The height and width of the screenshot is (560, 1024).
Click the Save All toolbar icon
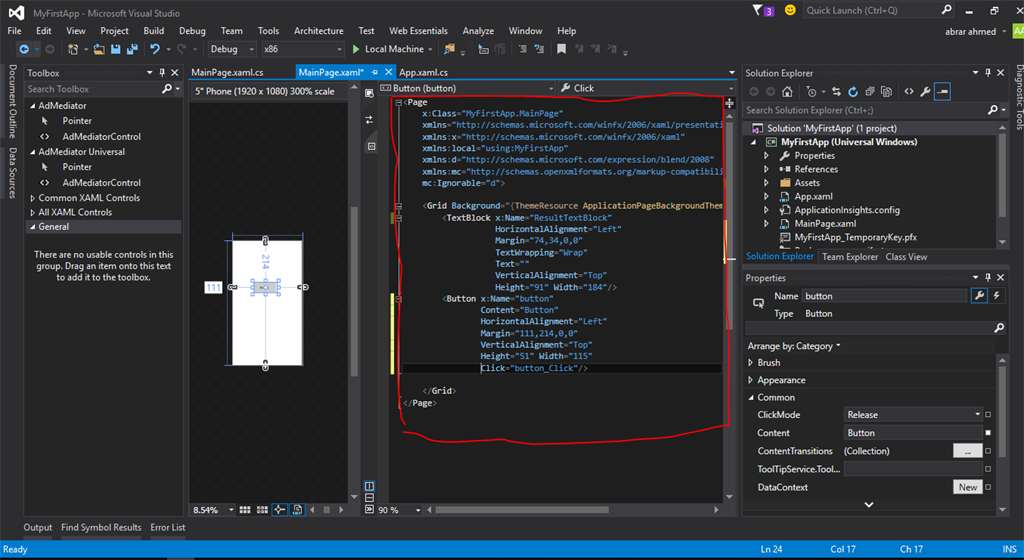(132, 49)
